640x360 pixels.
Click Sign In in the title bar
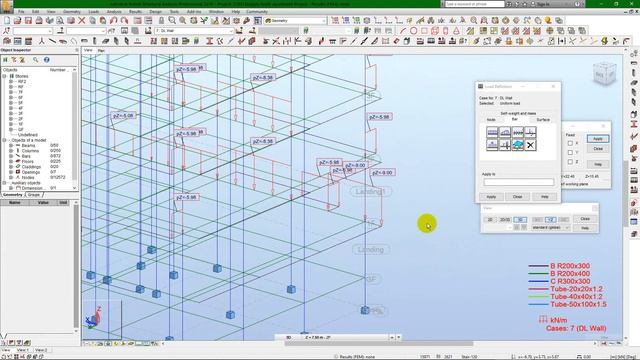click(x=543, y=4)
